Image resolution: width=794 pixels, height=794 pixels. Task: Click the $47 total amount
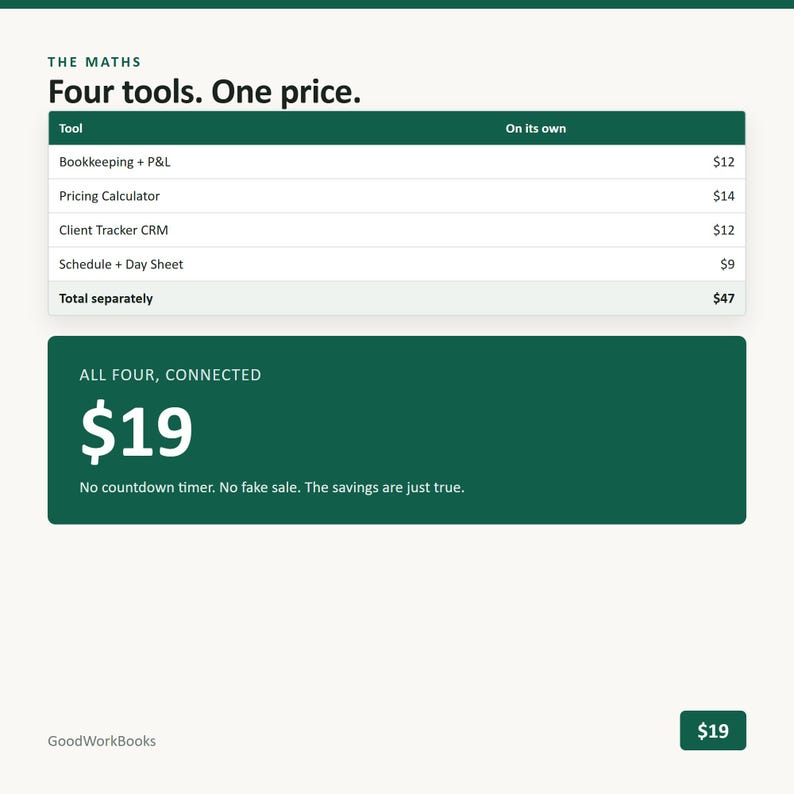(x=724, y=298)
